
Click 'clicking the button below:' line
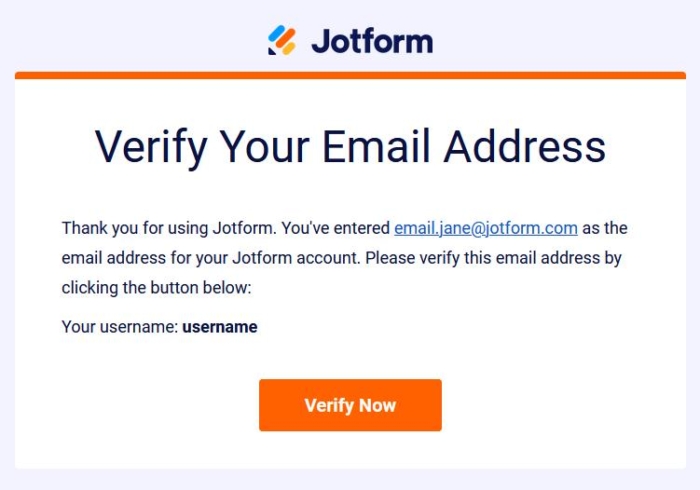(x=157, y=288)
